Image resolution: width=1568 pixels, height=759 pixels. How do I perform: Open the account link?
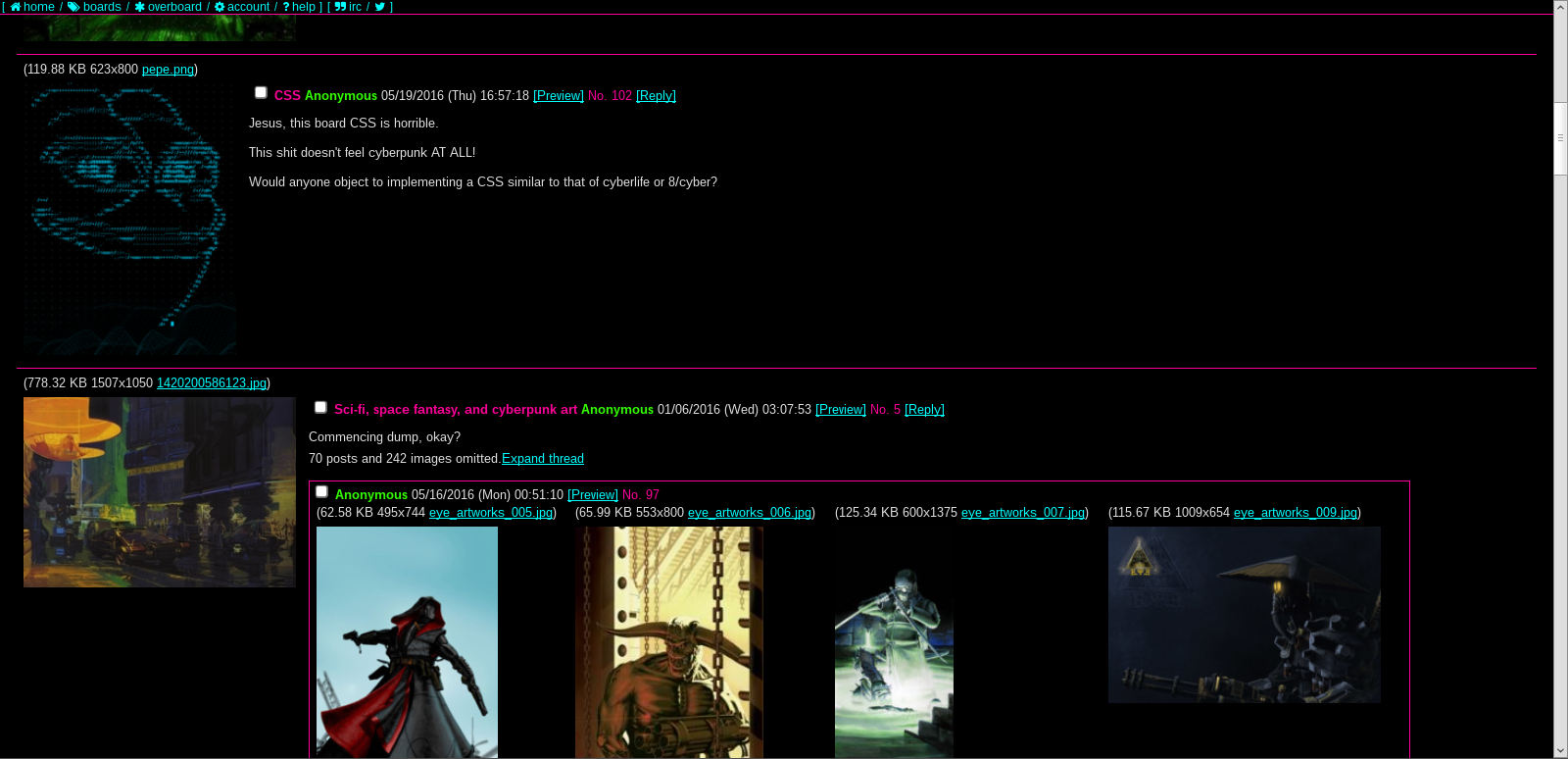point(242,7)
